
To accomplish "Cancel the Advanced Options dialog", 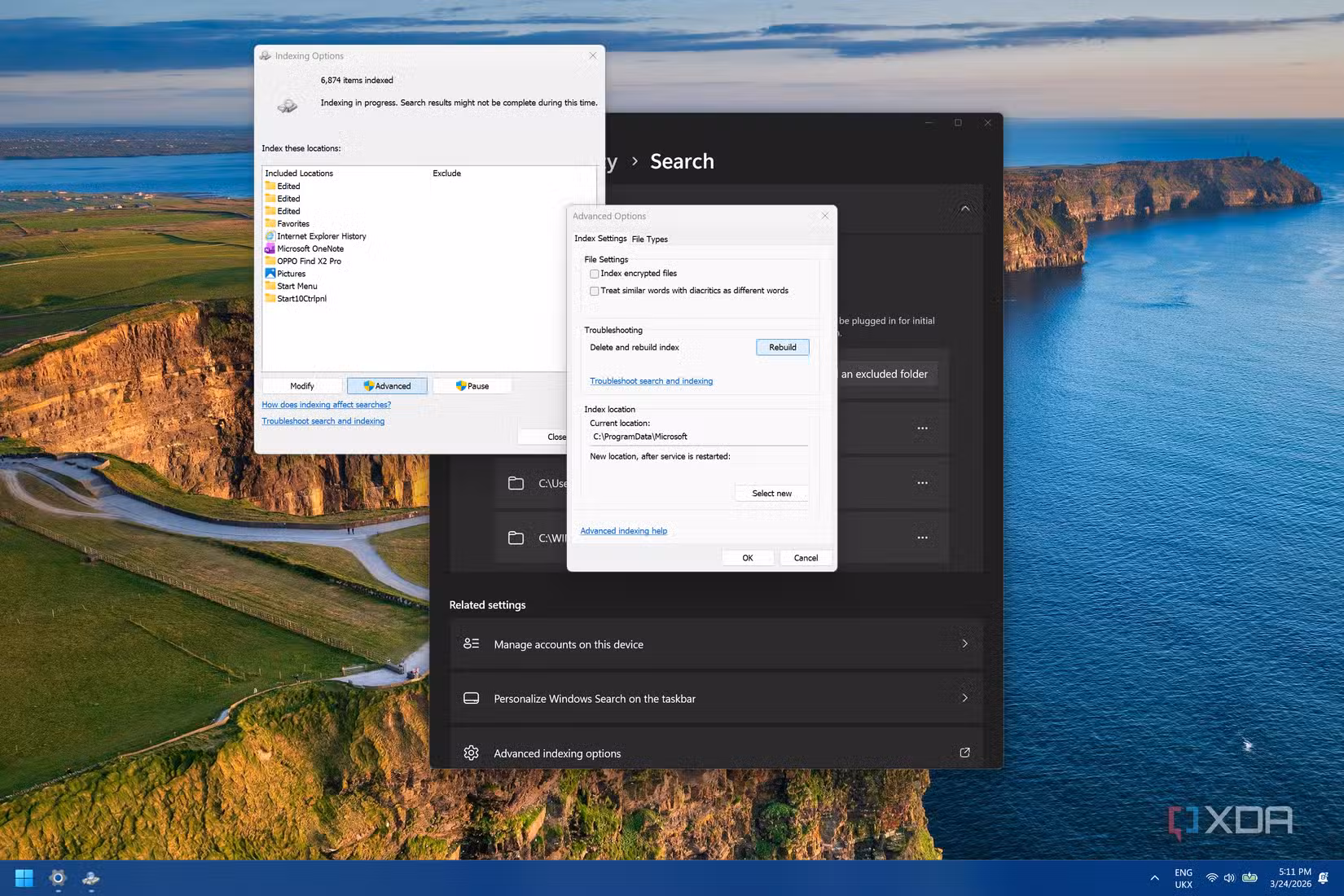I will coord(806,558).
